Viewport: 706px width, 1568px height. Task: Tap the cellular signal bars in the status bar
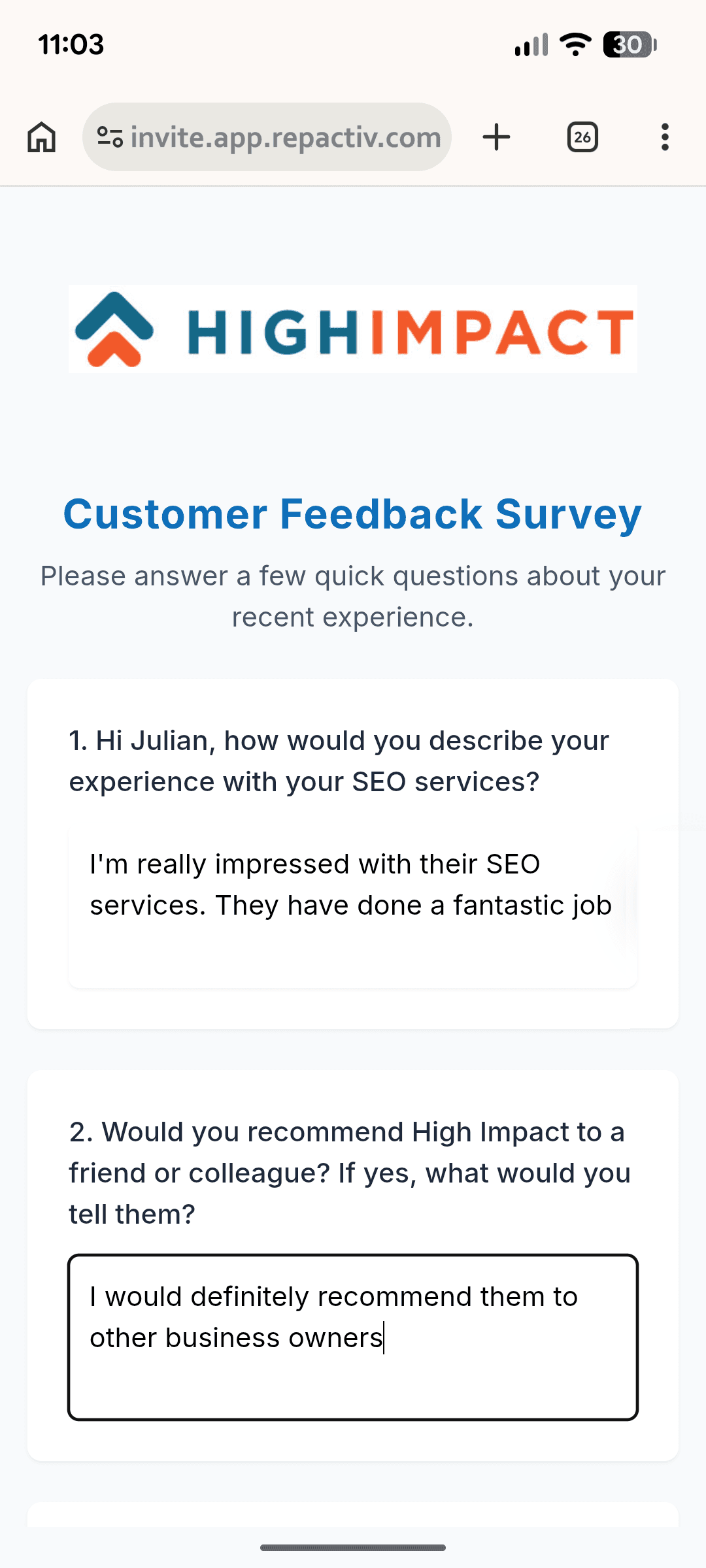(531, 44)
